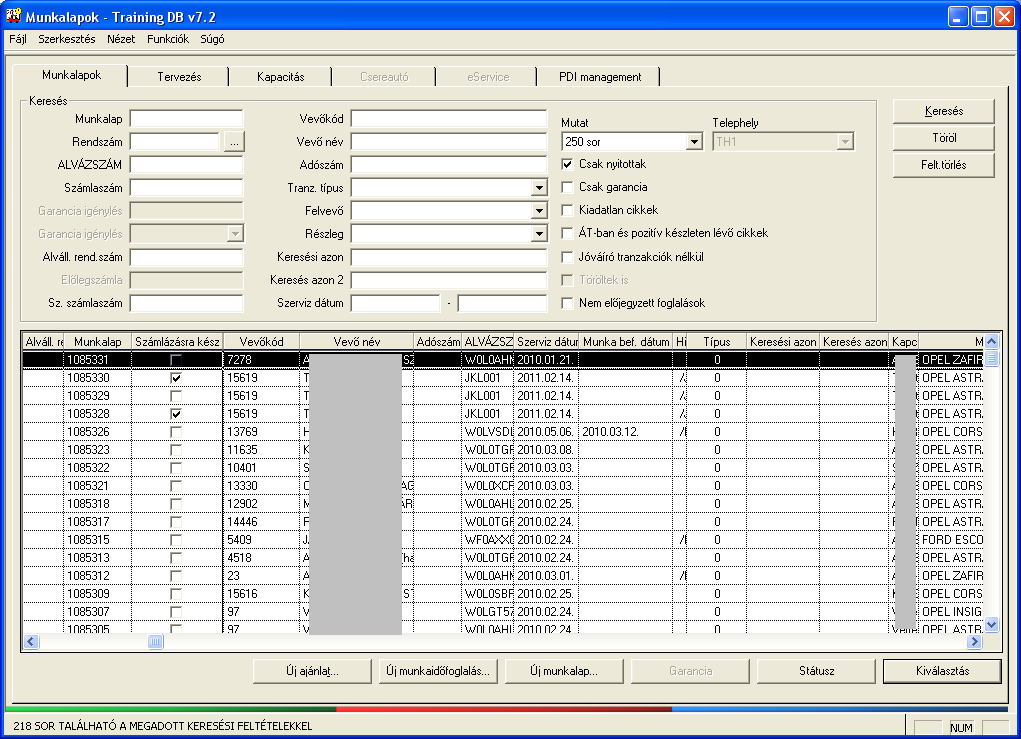1021x739 pixels.
Task: Uncheck Számlázásra kész for row 1085328
Action: click(176, 413)
